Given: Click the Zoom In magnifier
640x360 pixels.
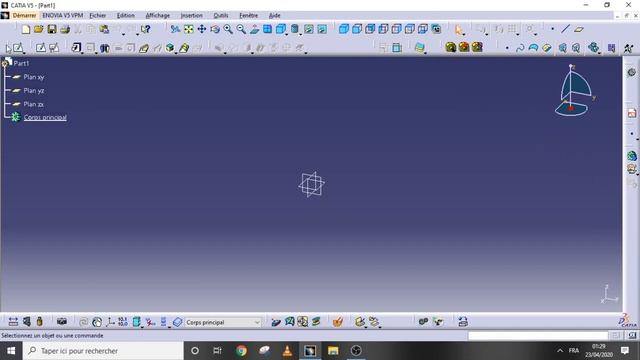Looking at the screenshot, I should coord(228,29).
